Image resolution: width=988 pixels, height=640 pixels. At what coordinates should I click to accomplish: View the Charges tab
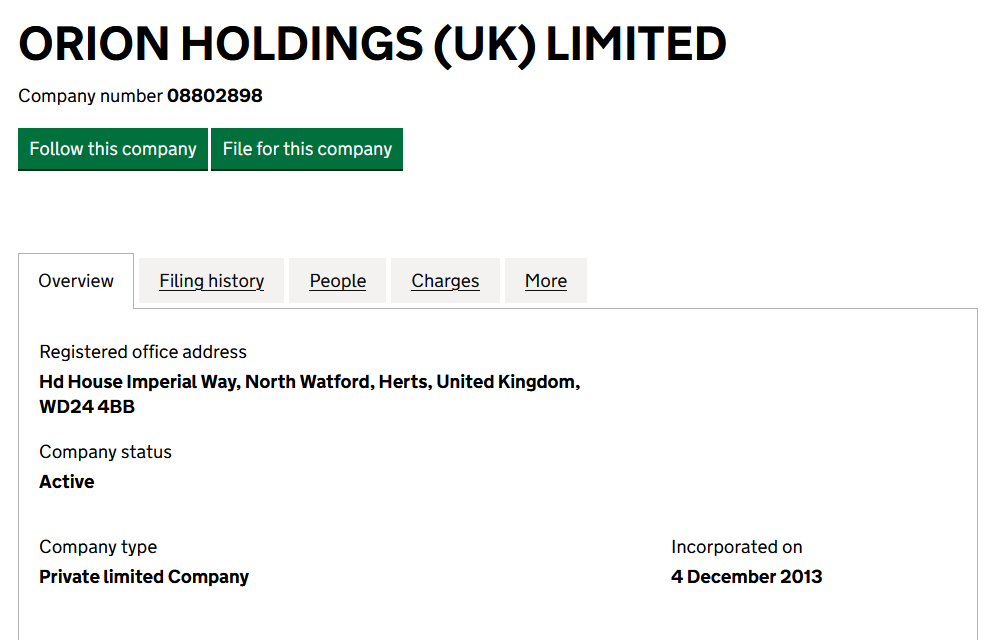point(445,281)
